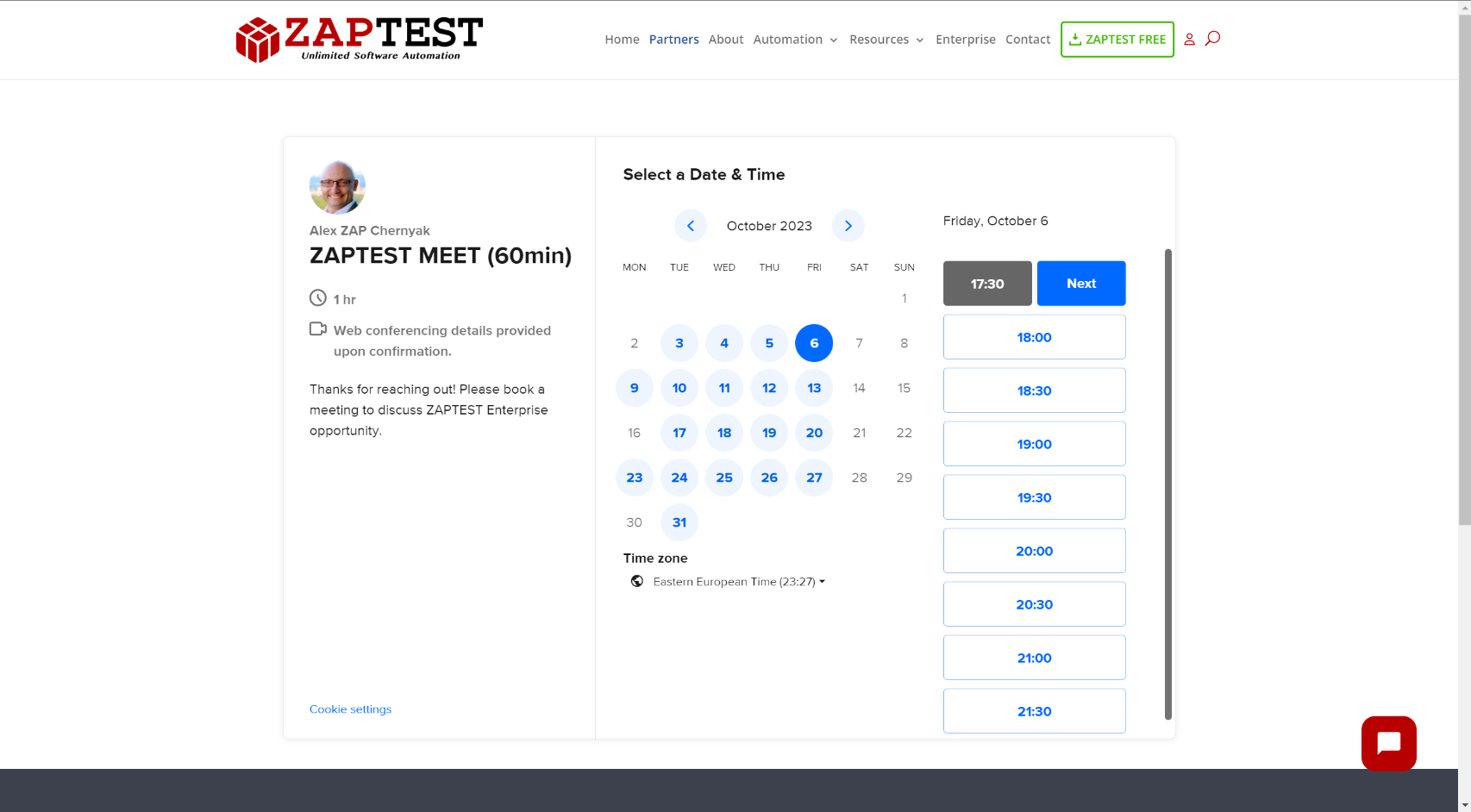Pick the 20:30 time slot

1034,604
